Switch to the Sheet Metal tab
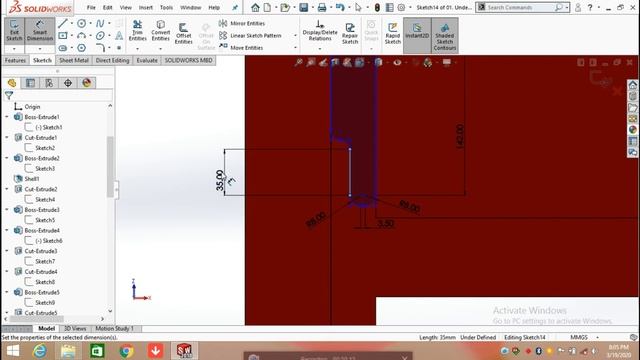Screen dimensions: 640x360 point(73,60)
